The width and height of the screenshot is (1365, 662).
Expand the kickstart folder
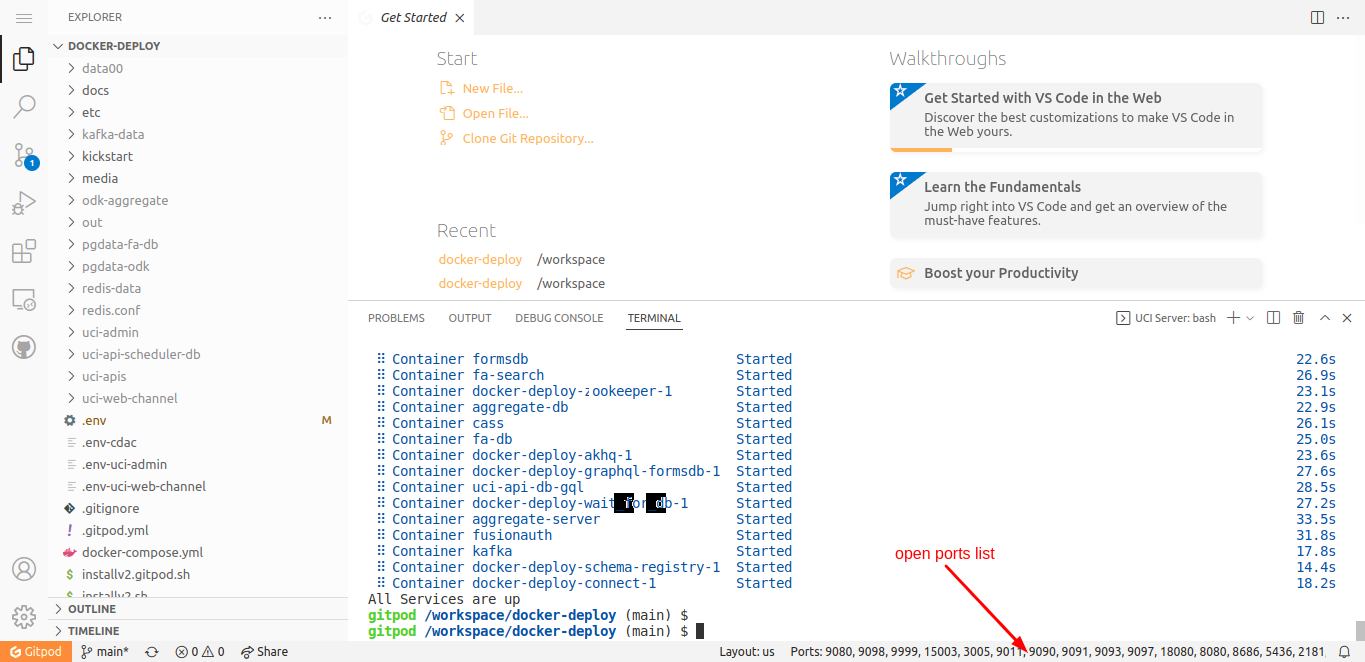[x=198, y=156]
